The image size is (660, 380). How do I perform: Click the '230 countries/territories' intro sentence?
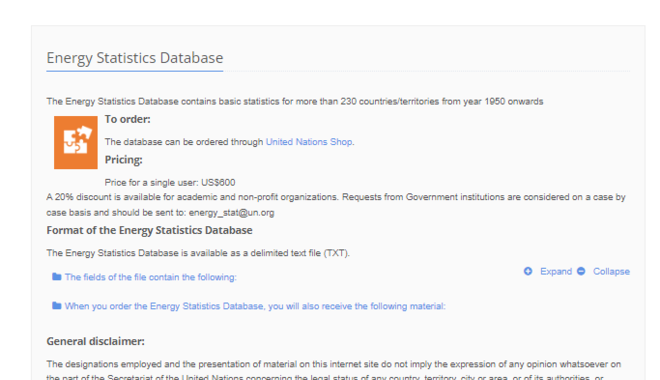point(295,101)
